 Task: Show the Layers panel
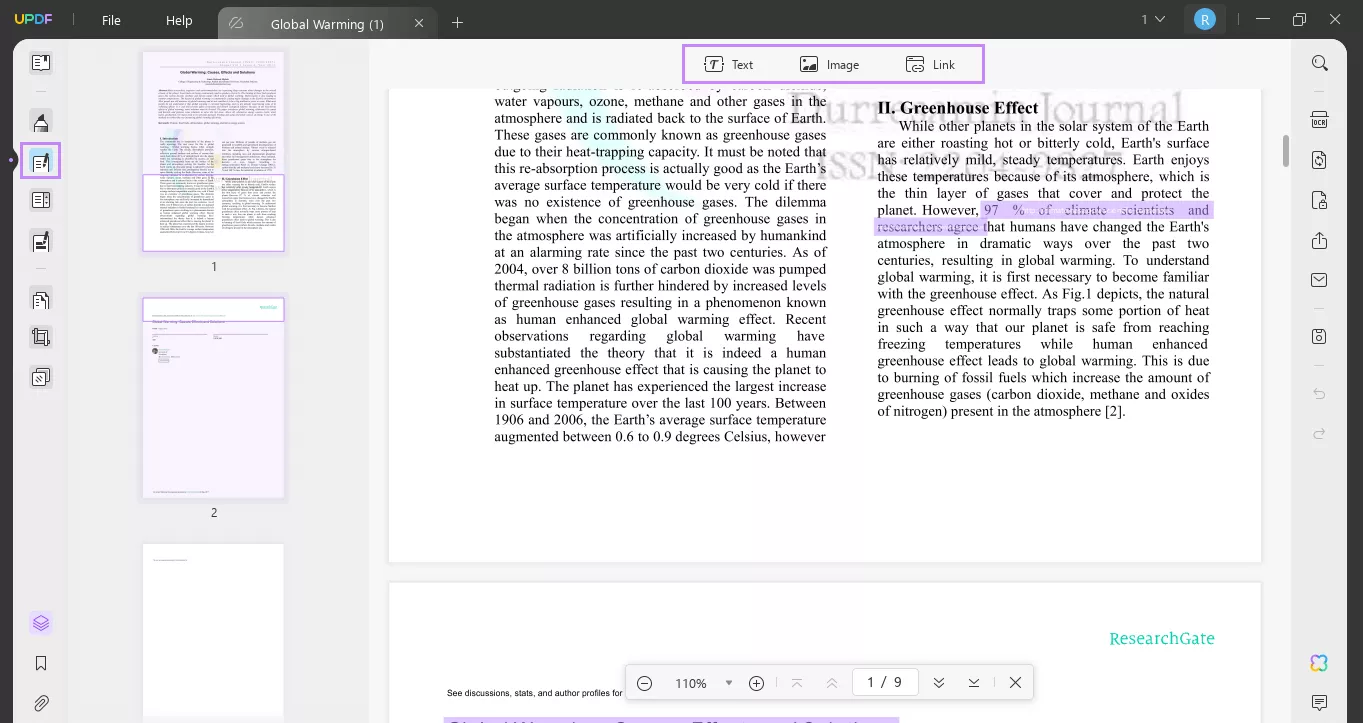(x=40, y=623)
